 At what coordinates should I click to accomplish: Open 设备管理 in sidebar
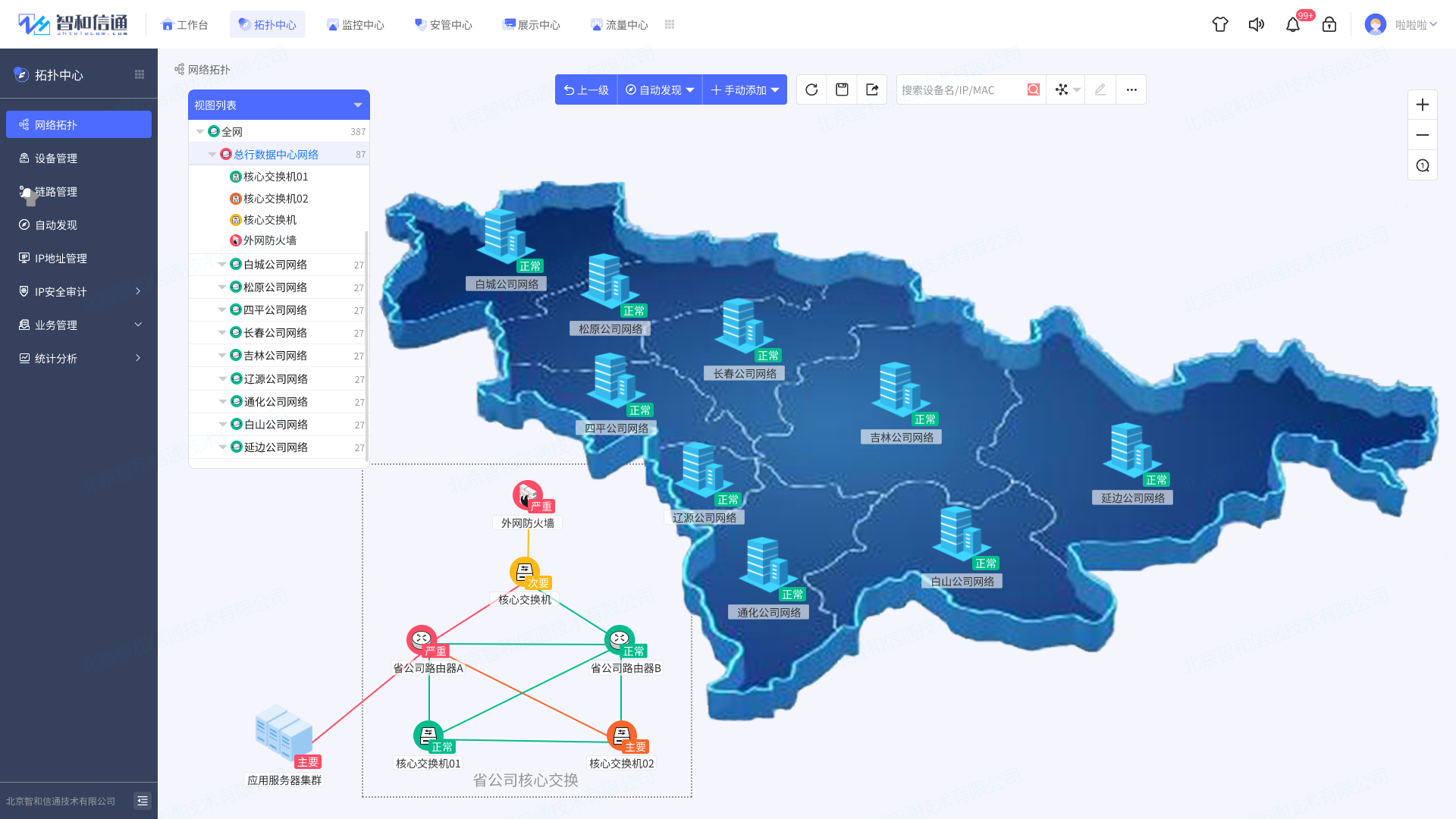tap(79, 158)
